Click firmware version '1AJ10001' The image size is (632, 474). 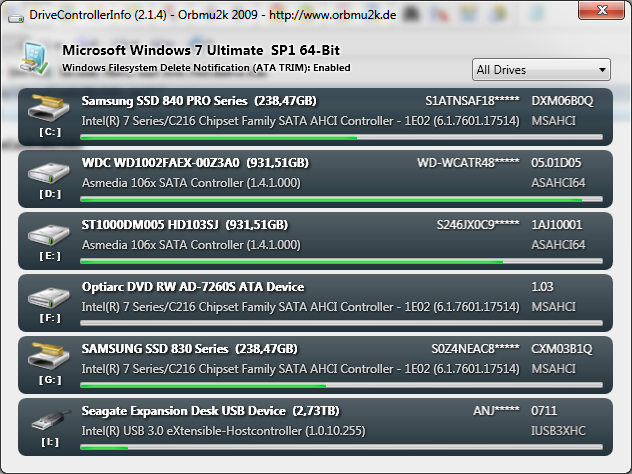click(x=557, y=225)
